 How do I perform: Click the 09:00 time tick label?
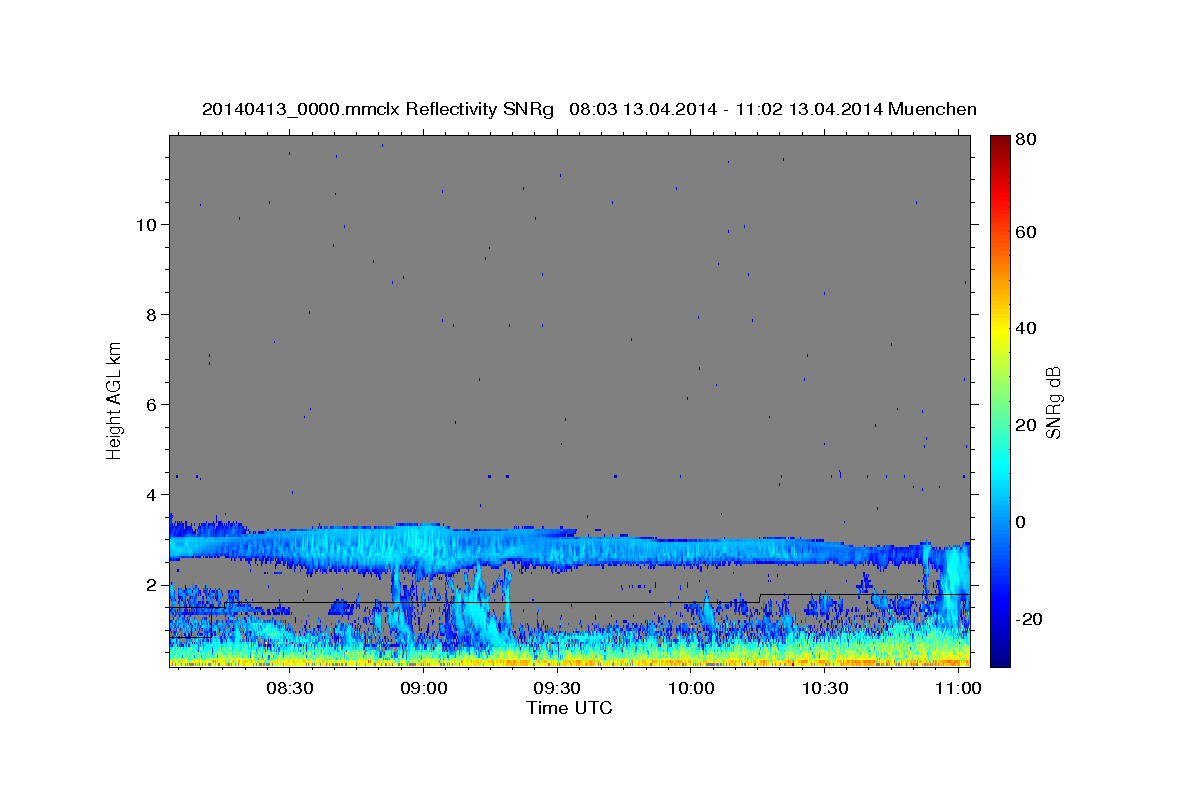pyautogui.click(x=423, y=690)
